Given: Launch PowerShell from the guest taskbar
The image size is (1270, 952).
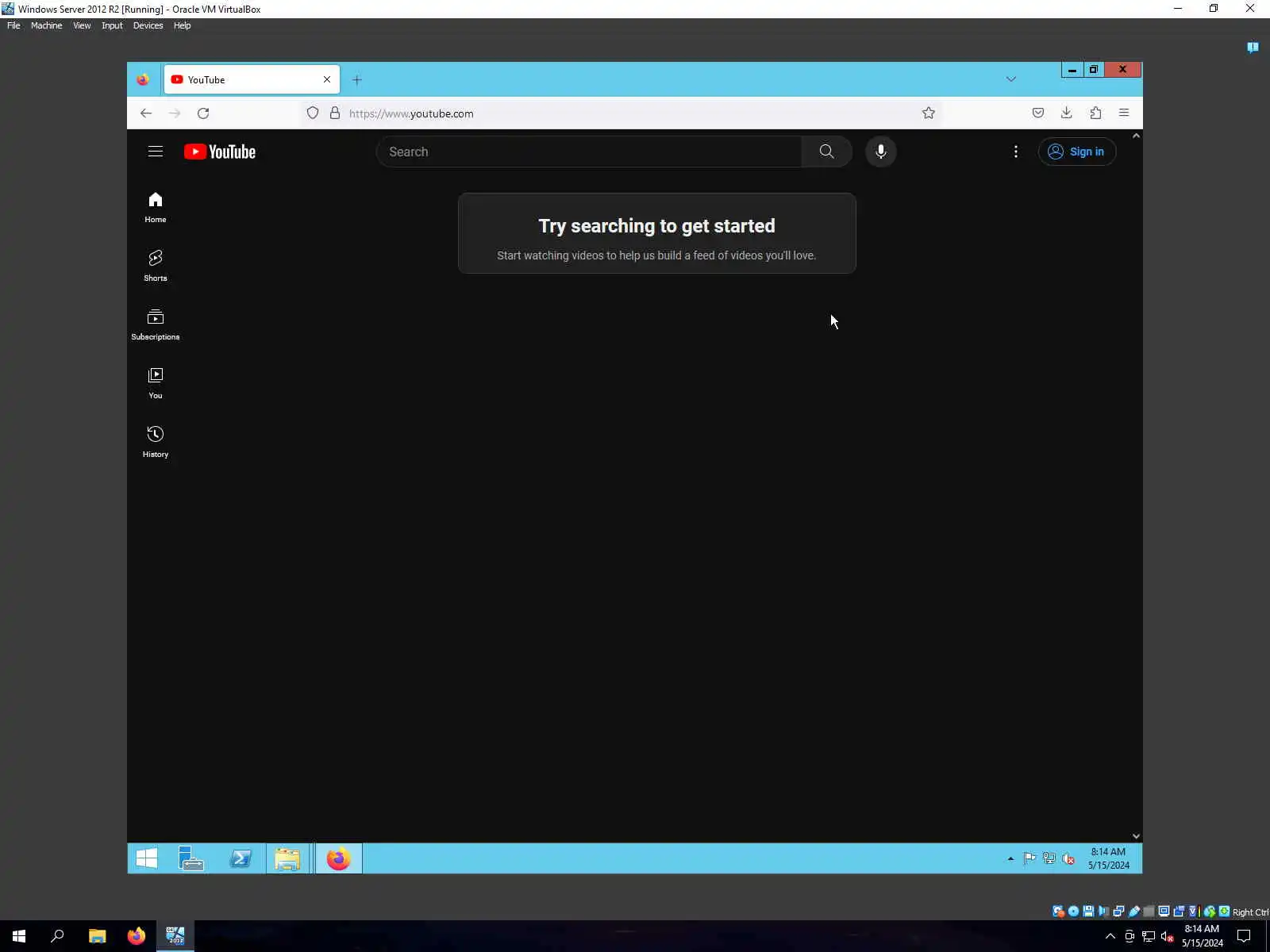Looking at the screenshot, I should tap(241, 858).
